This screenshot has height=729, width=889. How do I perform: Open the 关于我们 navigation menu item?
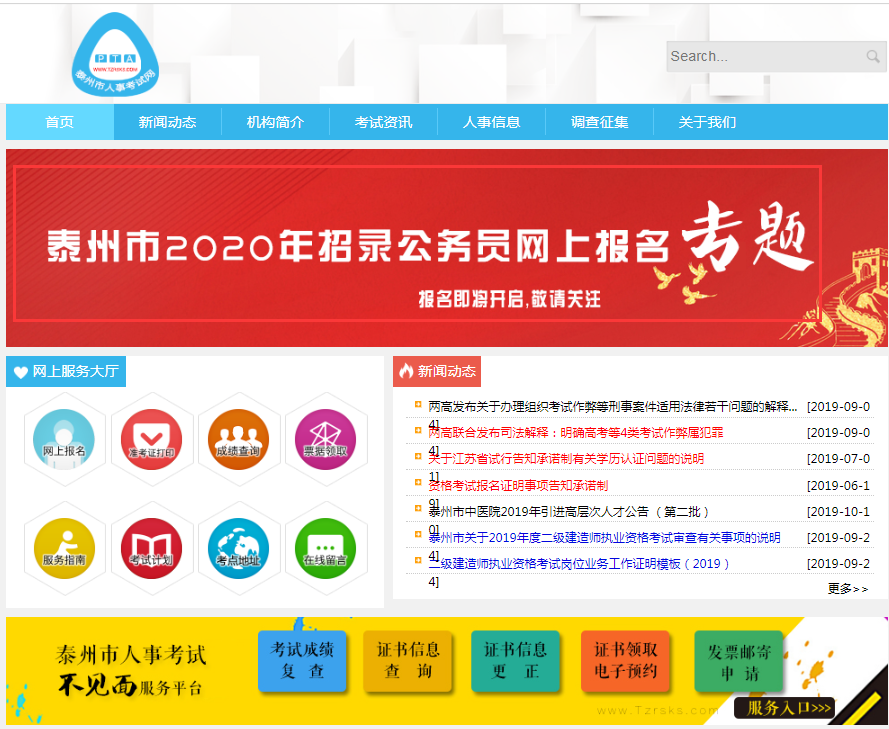point(708,122)
